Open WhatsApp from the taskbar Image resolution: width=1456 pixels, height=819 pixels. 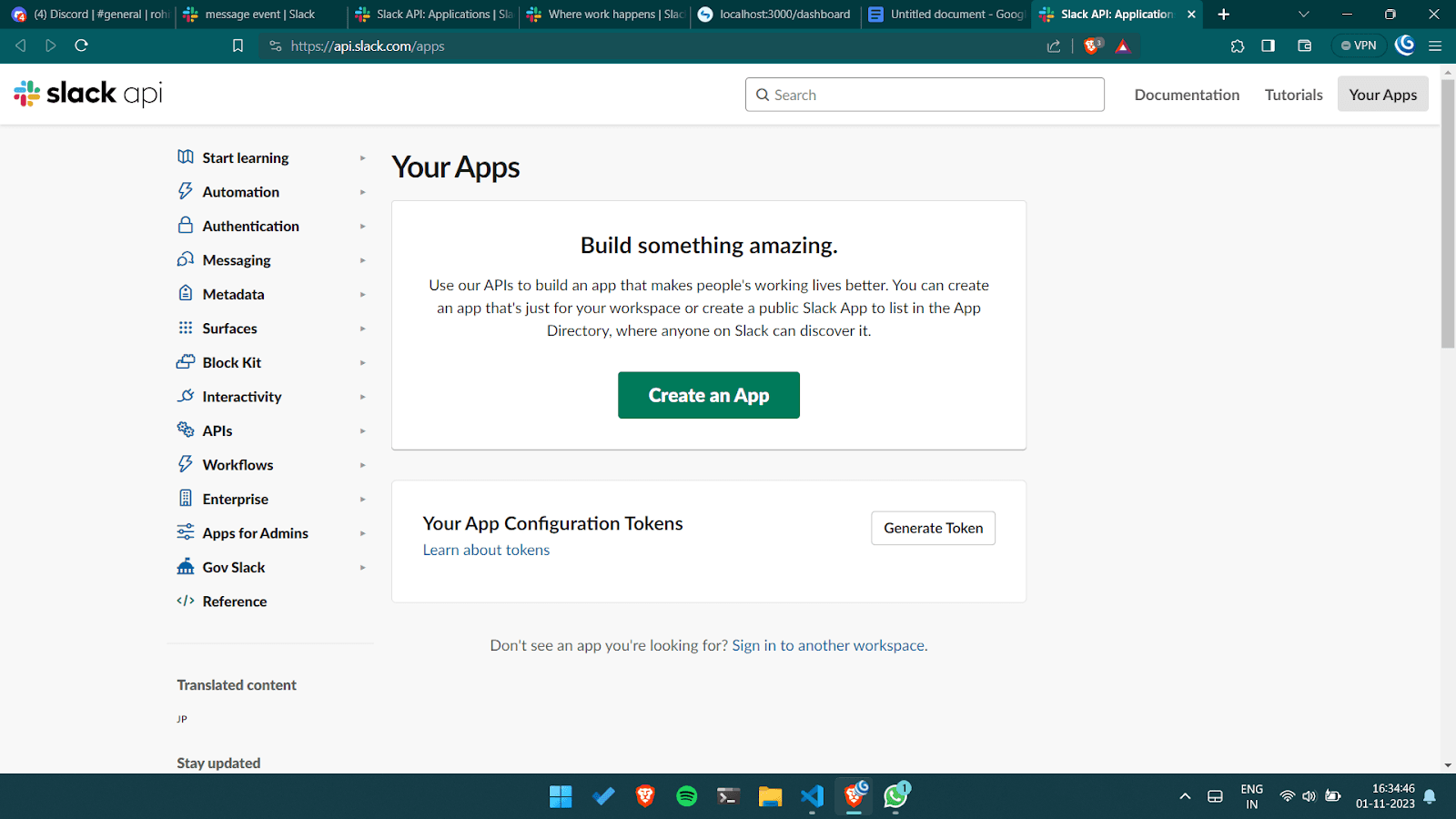tap(896, 796)
